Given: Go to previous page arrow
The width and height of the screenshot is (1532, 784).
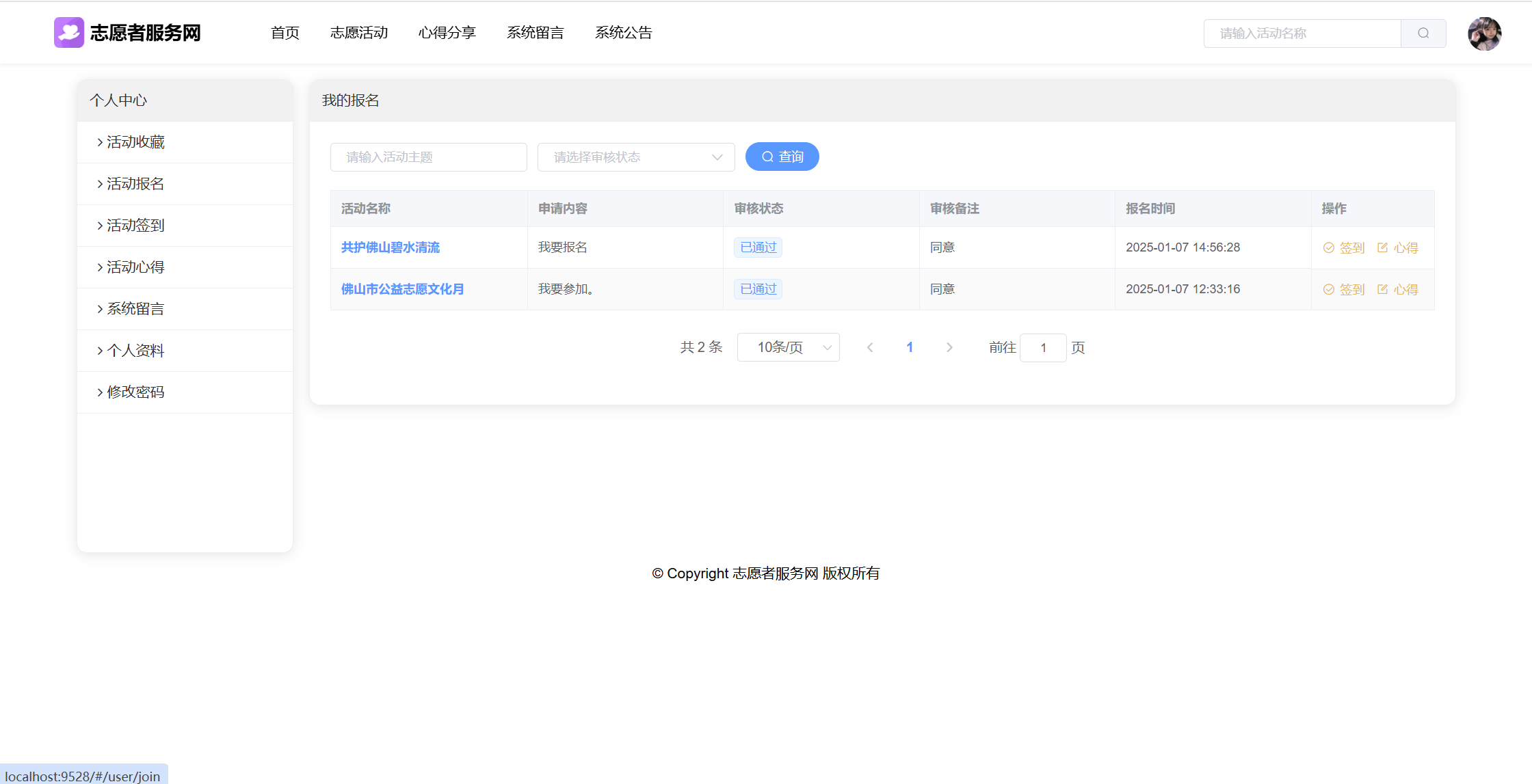Looking at the screenshot, I should click(x=870, y=347).
